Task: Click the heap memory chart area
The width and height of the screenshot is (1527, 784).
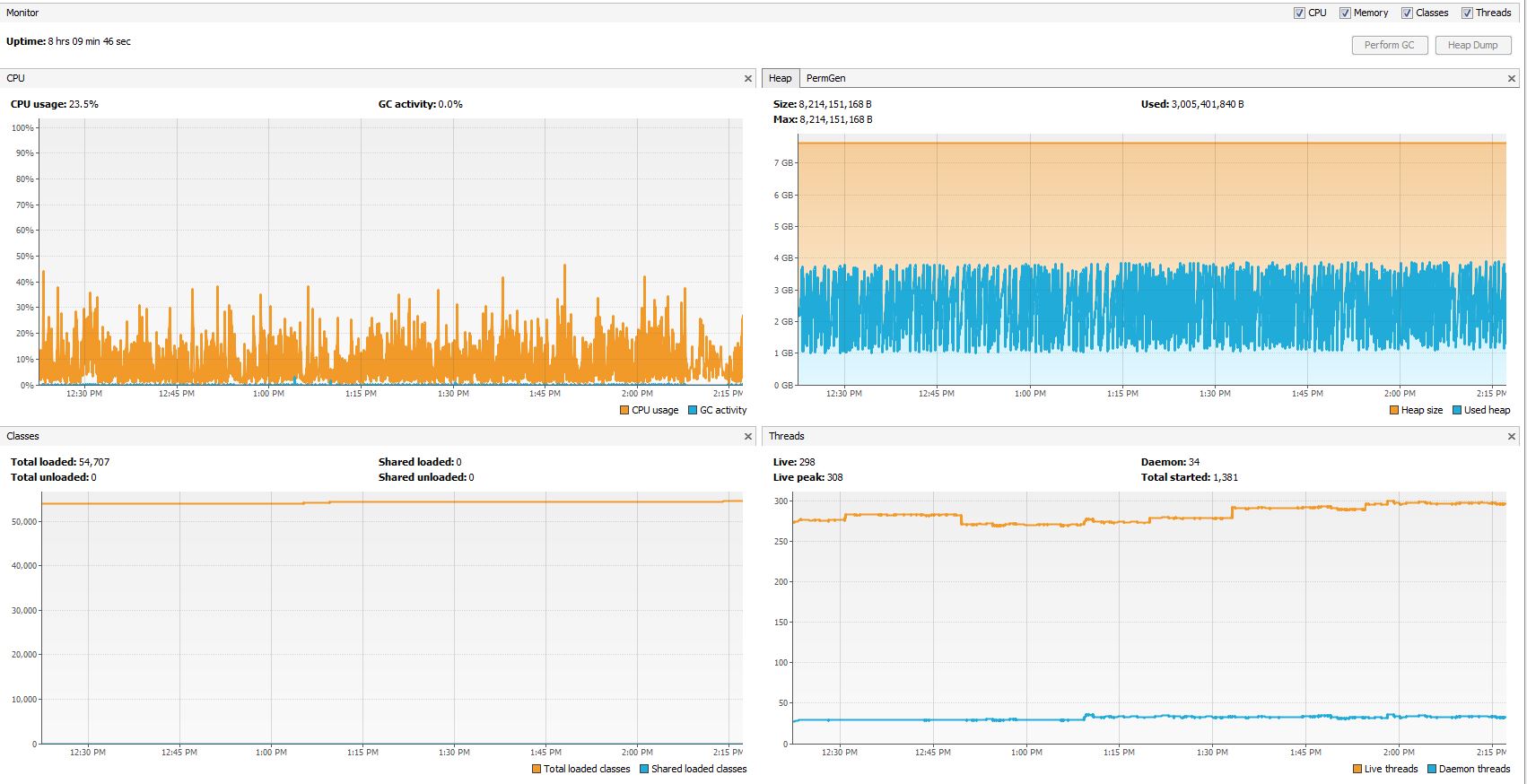Action: click(x=1152, y=261)
